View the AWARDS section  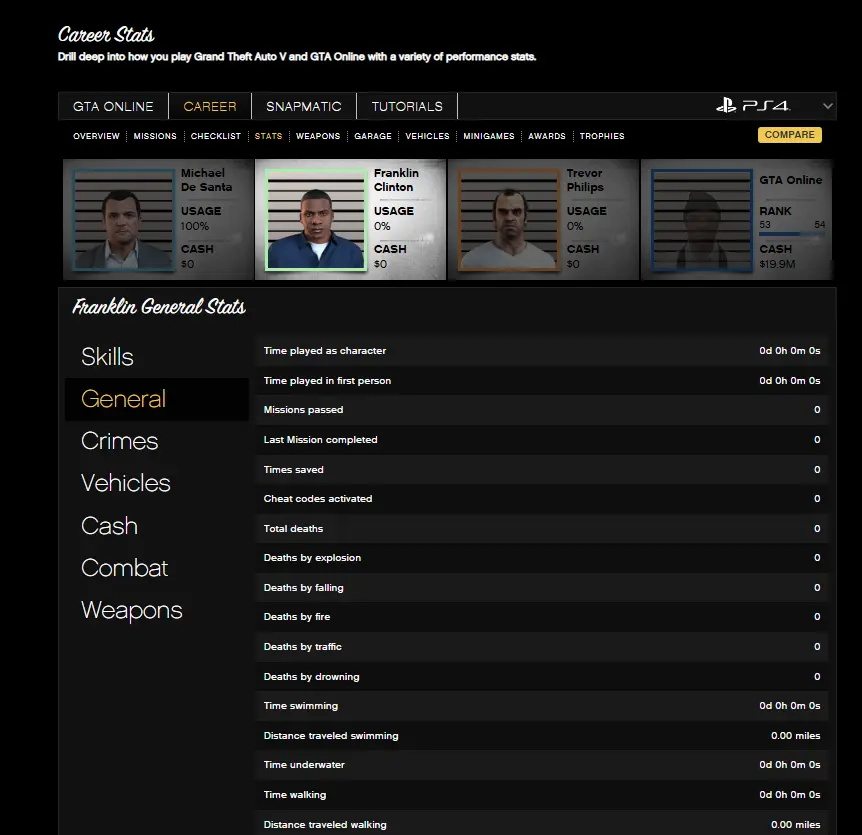tap(547, 136)
